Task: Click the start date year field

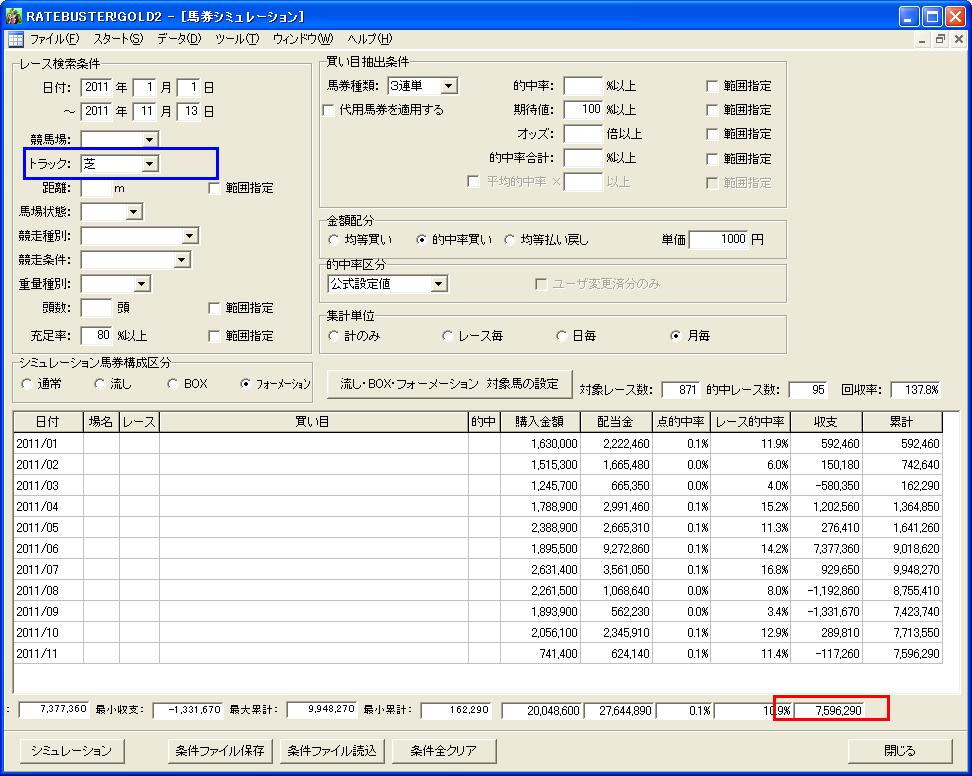Action: pyautogui.click(x=96, y=87)
